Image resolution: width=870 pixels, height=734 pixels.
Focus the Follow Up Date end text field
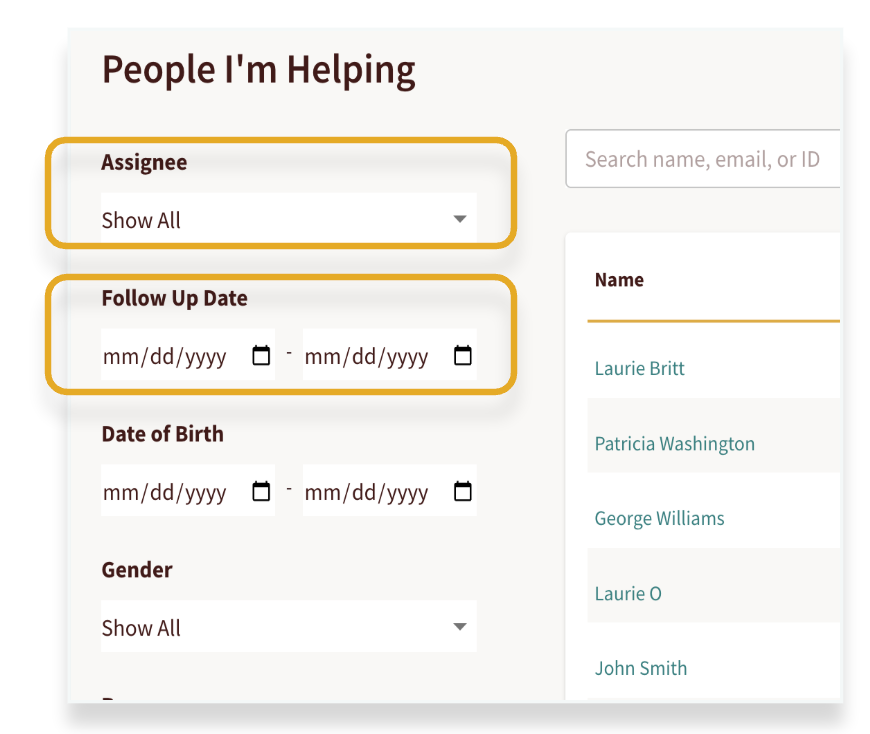click(x=367, y=357)
